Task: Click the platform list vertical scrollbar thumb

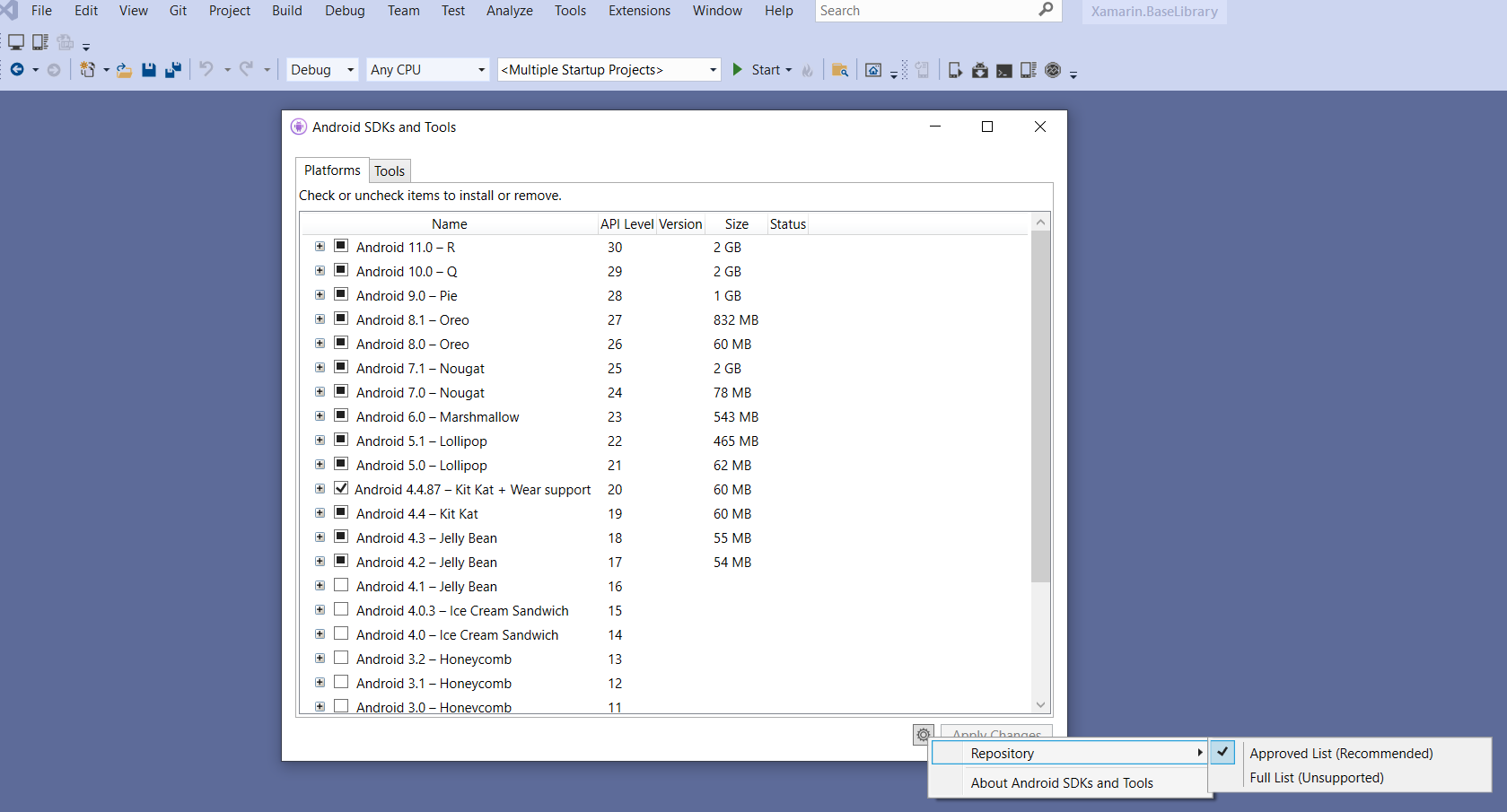Action: (x=1040, y=406)
